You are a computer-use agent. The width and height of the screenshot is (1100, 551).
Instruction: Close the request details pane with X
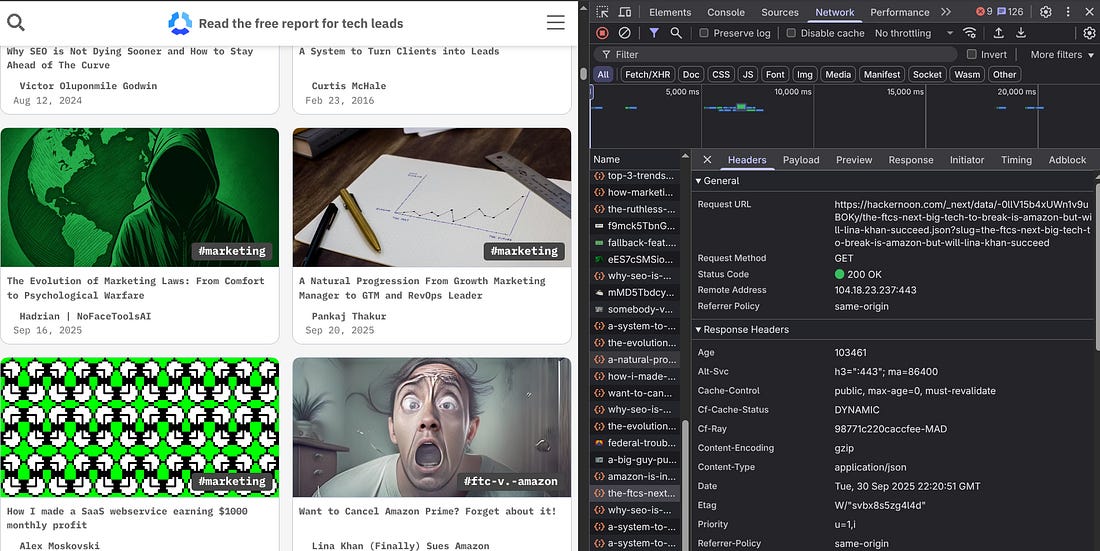(707, 160)
